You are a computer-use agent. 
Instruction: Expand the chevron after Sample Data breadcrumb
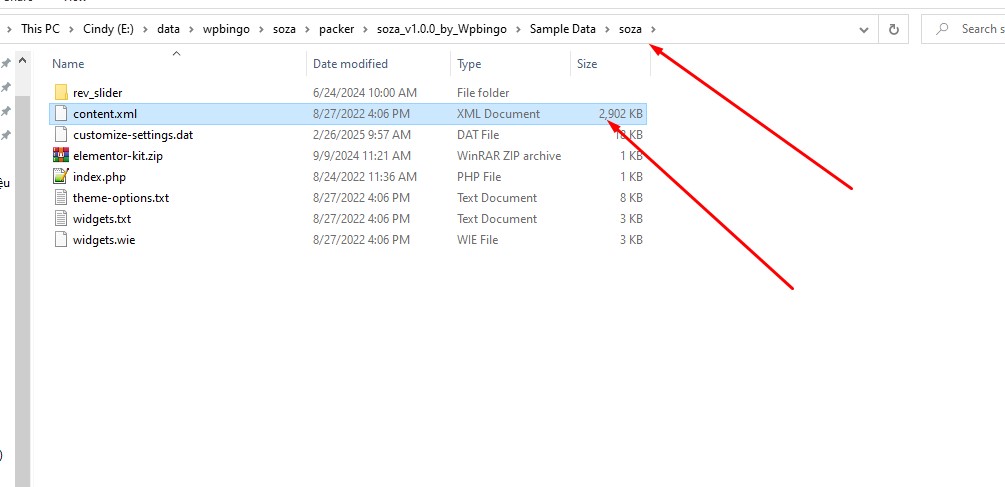(x=606, y=30)
